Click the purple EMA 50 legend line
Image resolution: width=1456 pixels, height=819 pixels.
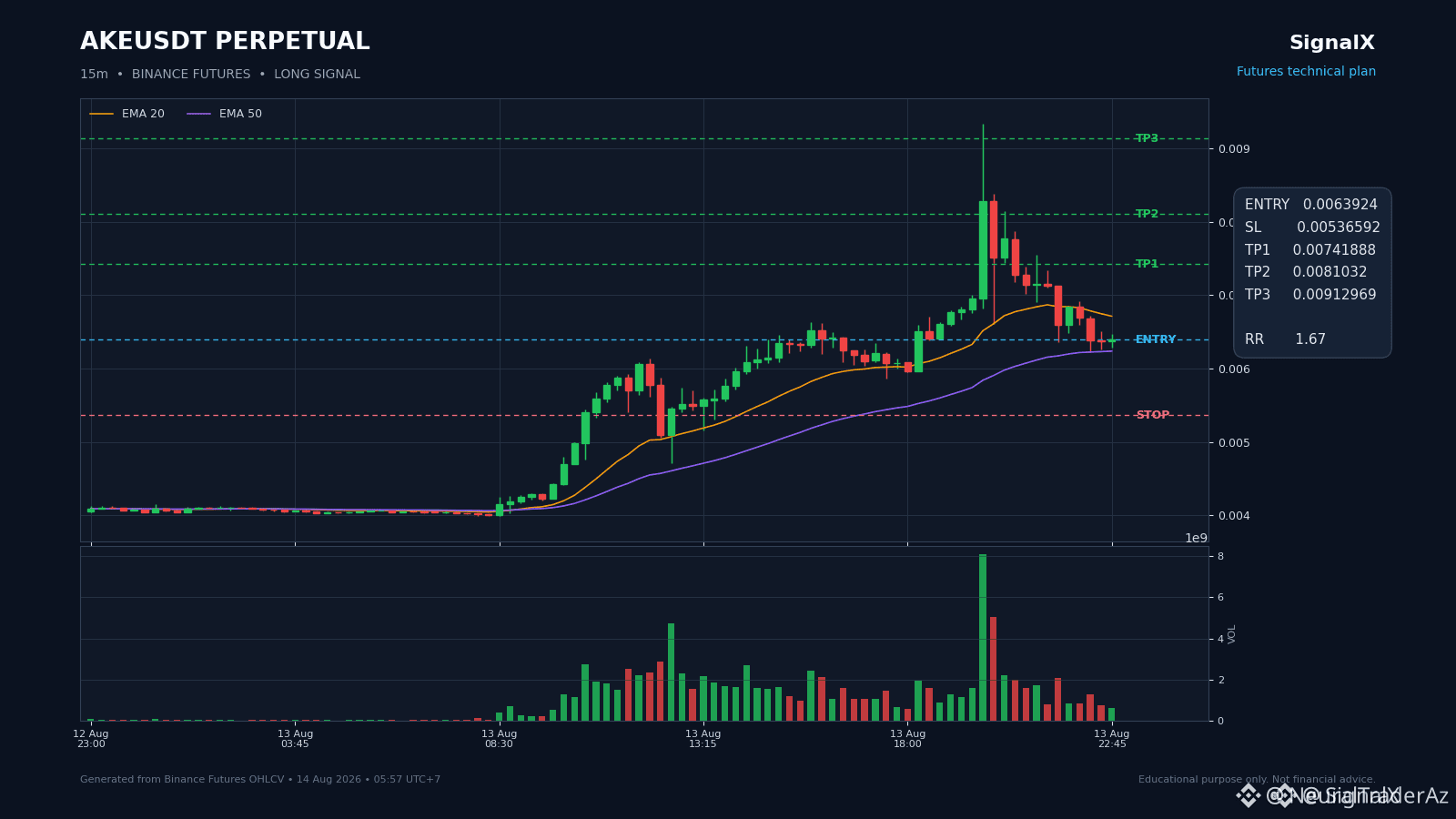point(199,114)
